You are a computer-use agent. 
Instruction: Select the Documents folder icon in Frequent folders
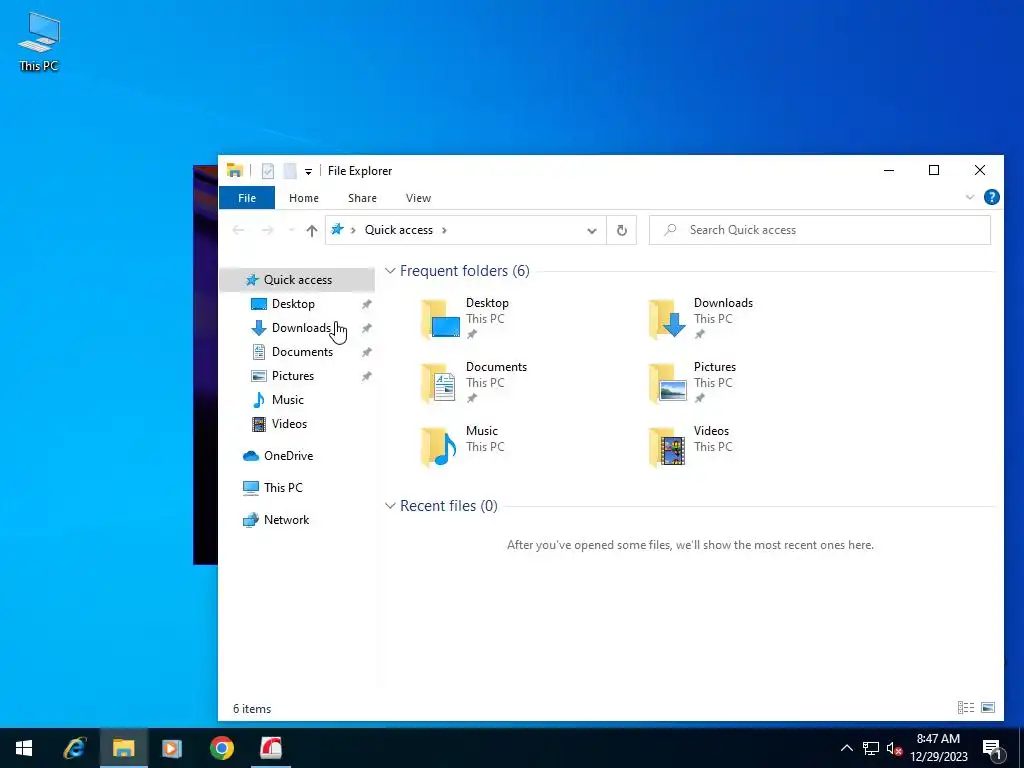point(440,383)
